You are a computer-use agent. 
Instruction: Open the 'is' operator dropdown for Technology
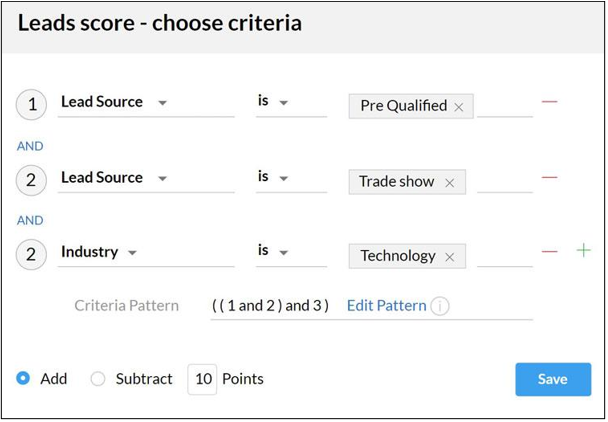pyautogui.click(x=291, y=253)
